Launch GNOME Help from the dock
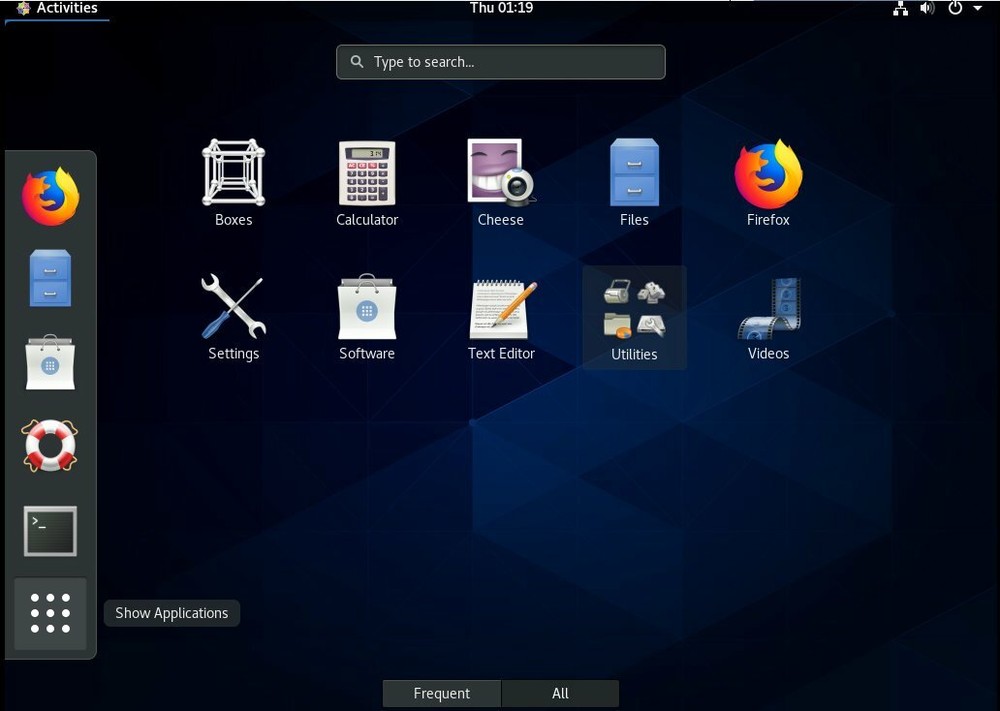 point(49,446)
